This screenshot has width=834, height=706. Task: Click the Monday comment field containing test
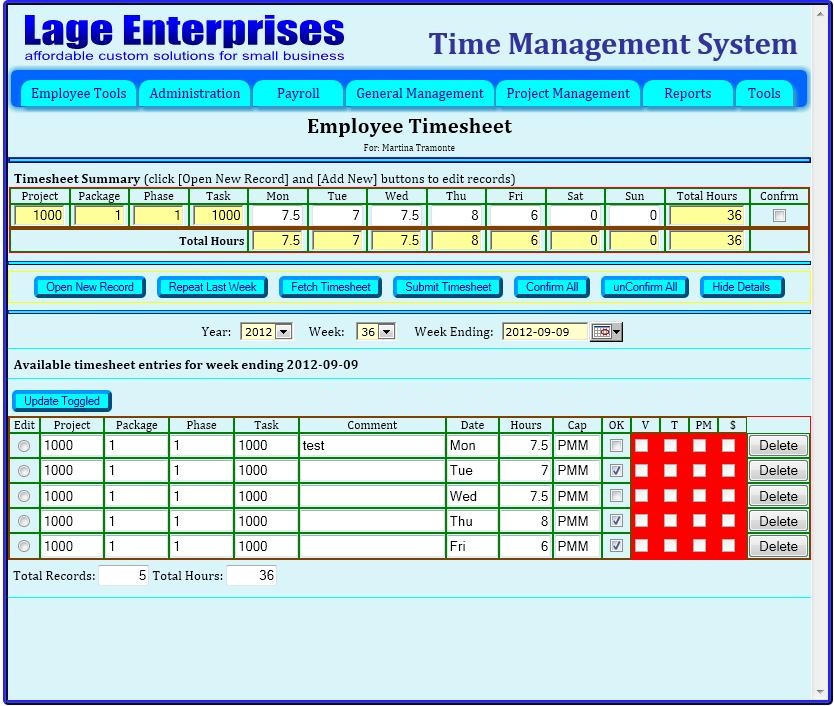(372, 445)
